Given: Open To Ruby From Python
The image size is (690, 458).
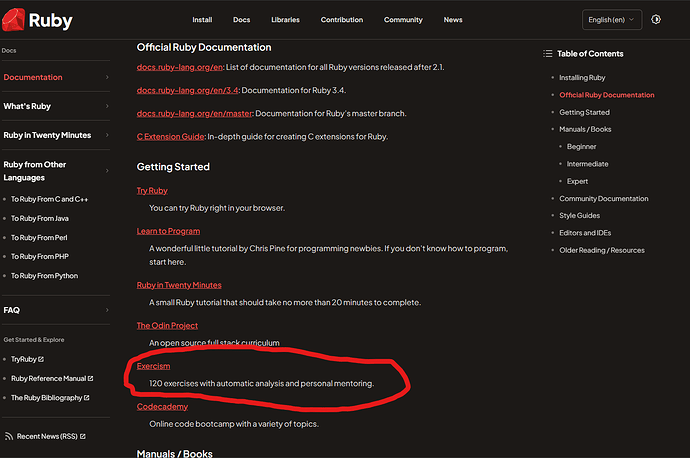Looking at the screenshot, I should (x=44, y=276).
